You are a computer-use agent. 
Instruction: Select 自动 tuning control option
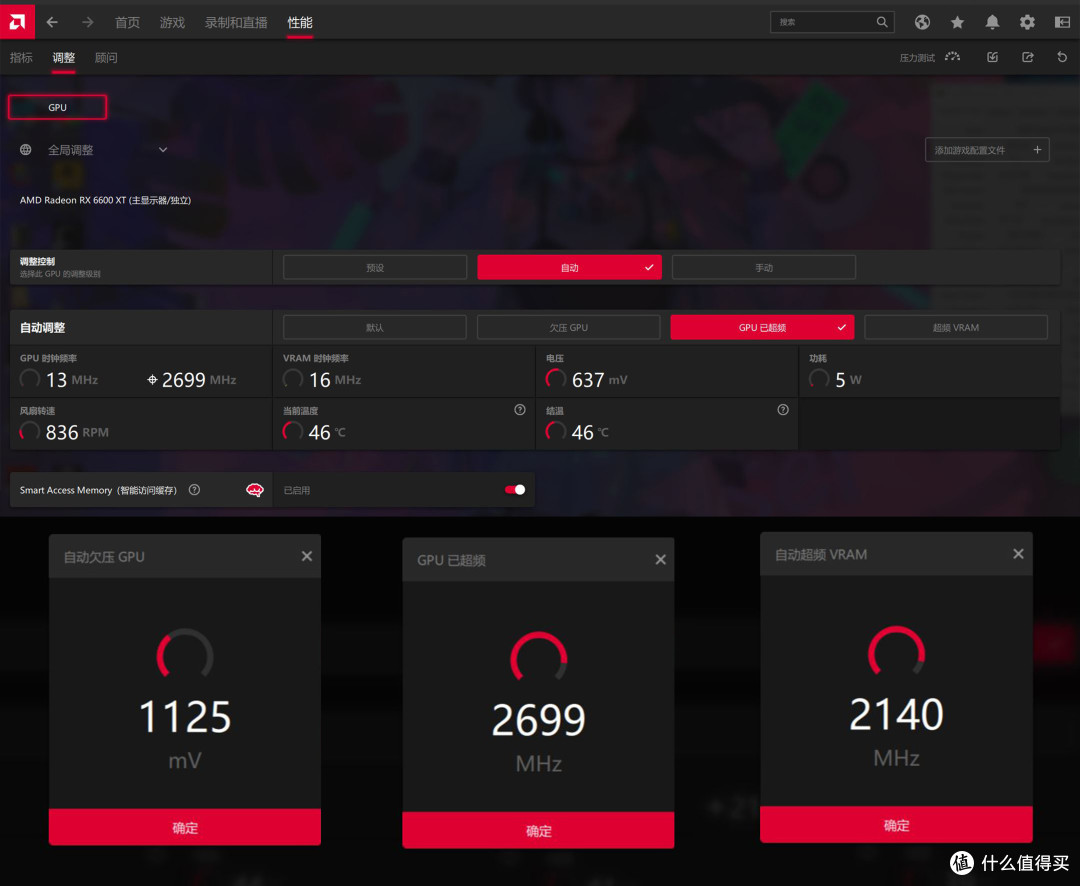[569, 267]
